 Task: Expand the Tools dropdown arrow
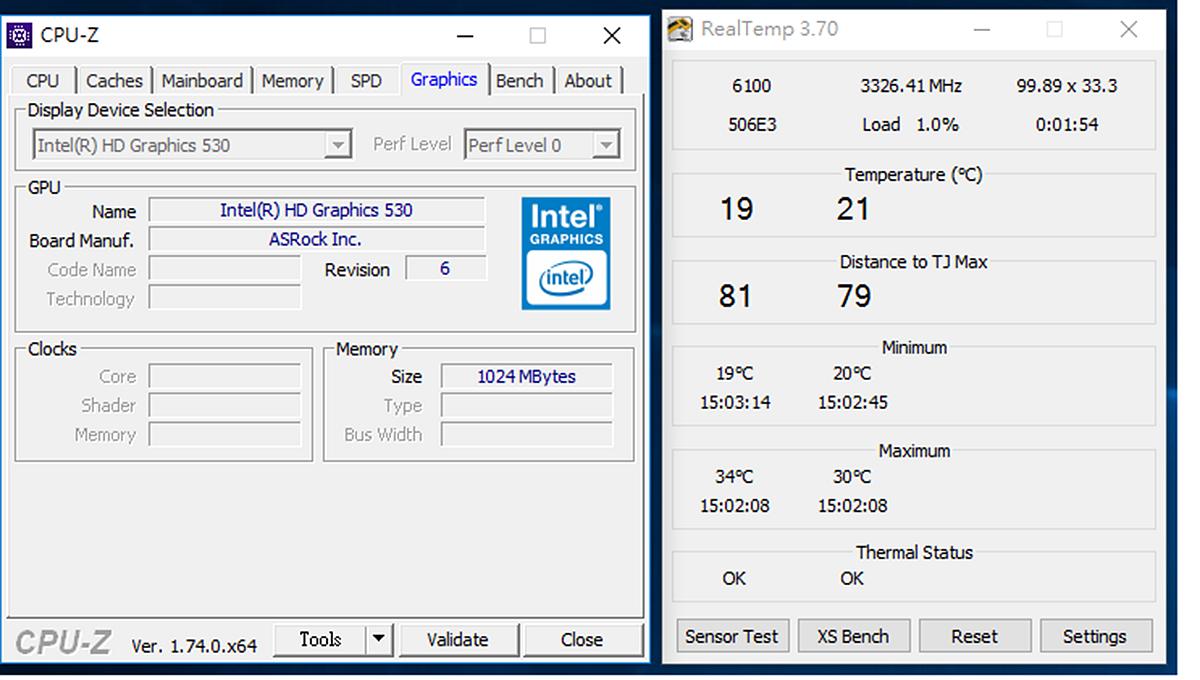pyautogui.click(x=378, y=639)
